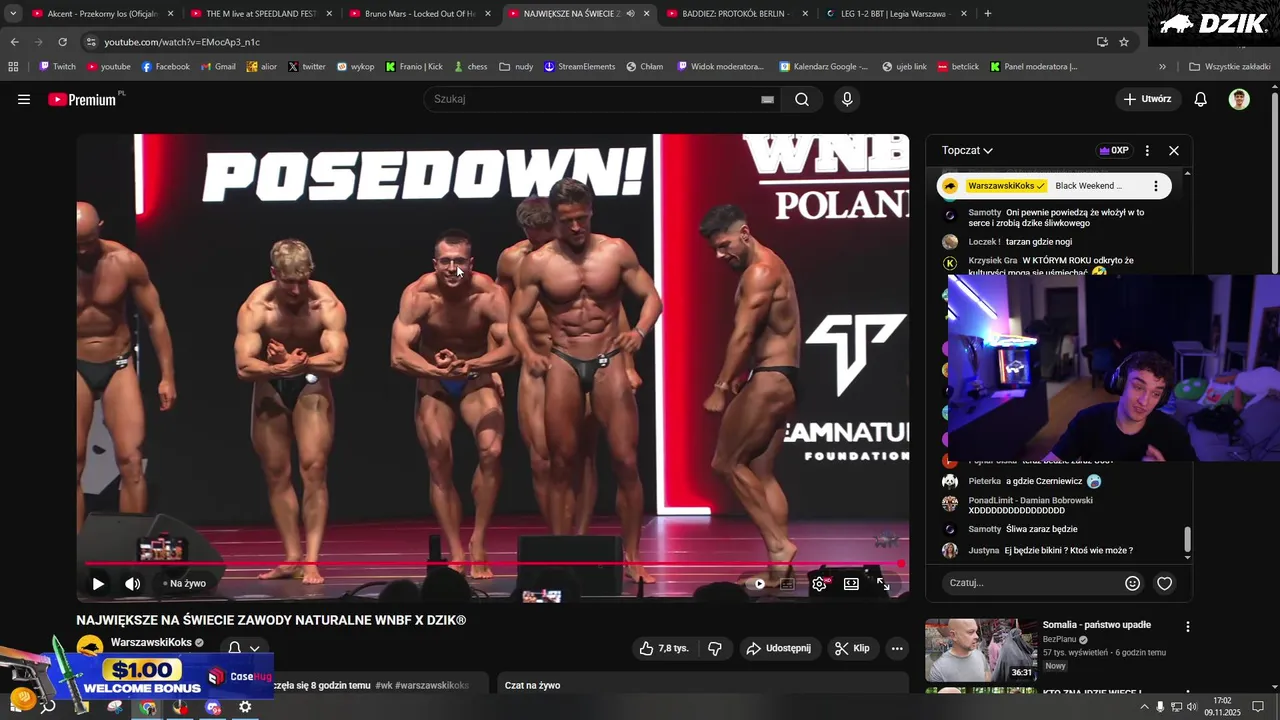The width and height of the screenshot is (1280, 720).
Task: Open the on-screen keyboard in the search box
Action: point(767,99)
